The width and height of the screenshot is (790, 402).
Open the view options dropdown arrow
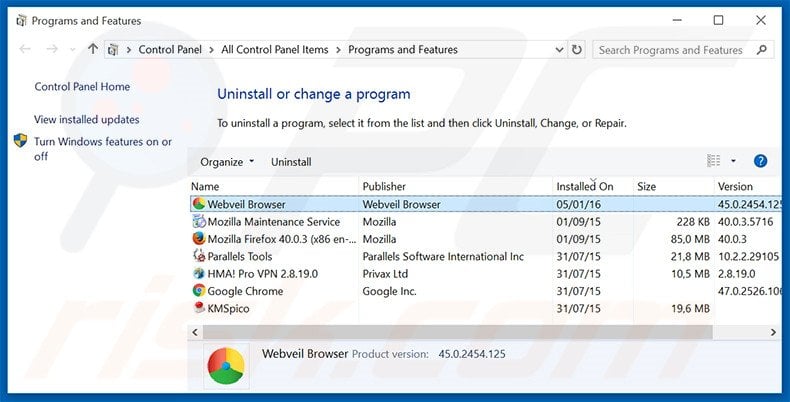pos(733,161)
